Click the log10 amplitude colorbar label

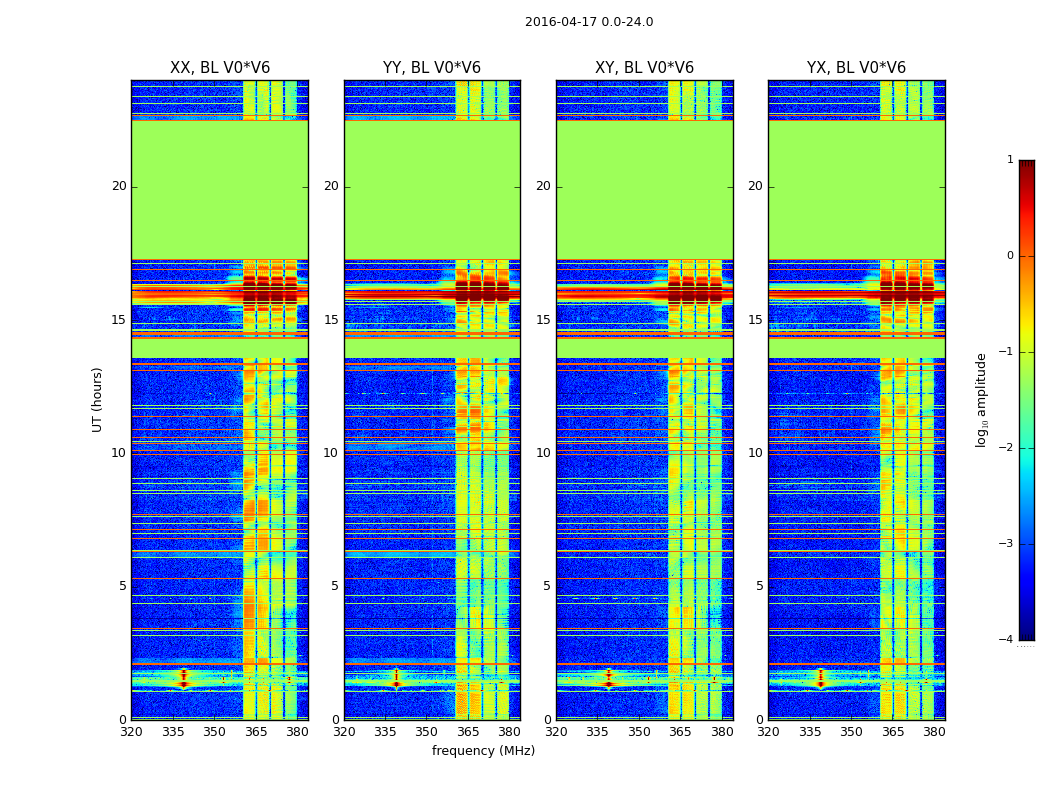click(982, 399)
